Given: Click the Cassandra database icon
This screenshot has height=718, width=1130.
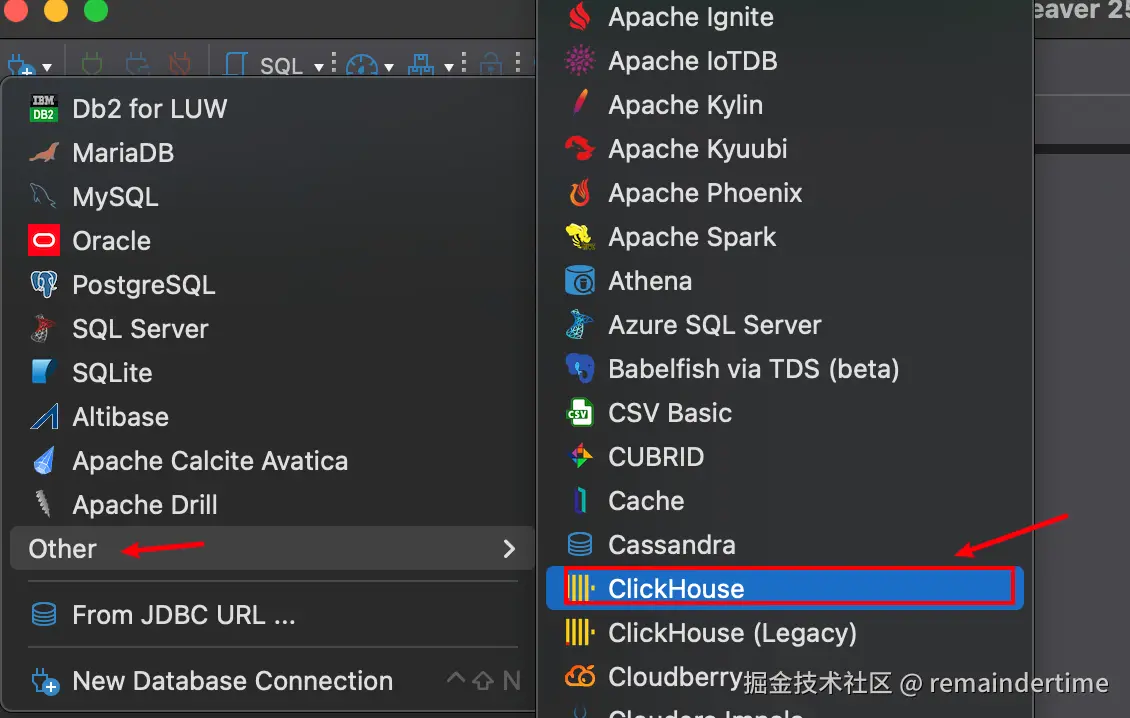Looking at the screenshot, I should [x=579, y=544].
